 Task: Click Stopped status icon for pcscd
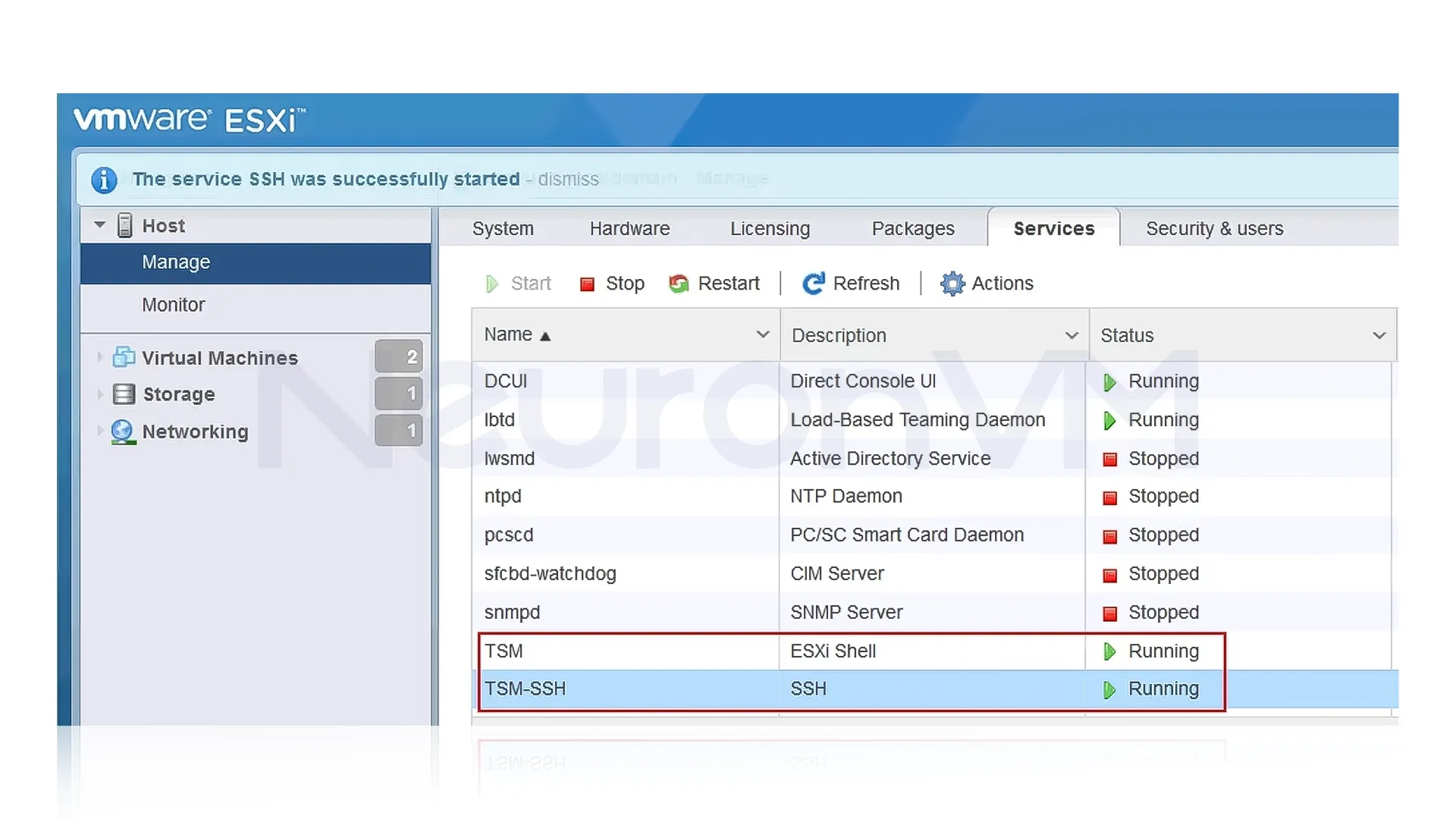coord(1110,537)
